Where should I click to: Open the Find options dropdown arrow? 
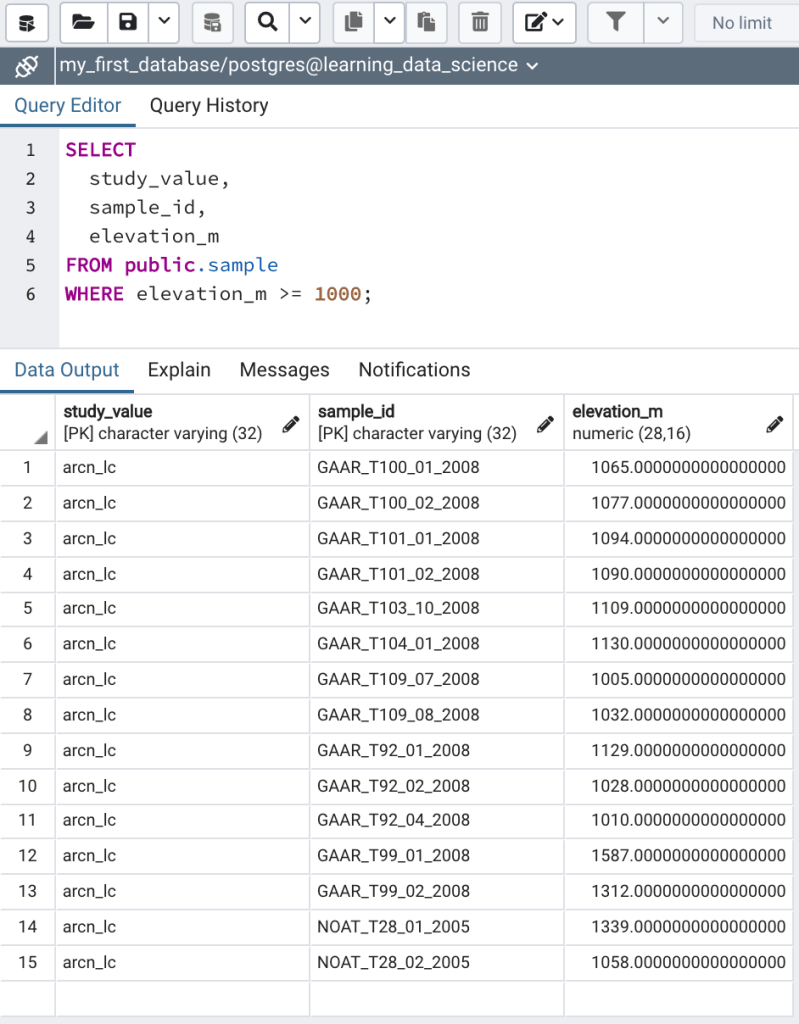[x=304, y=22]
